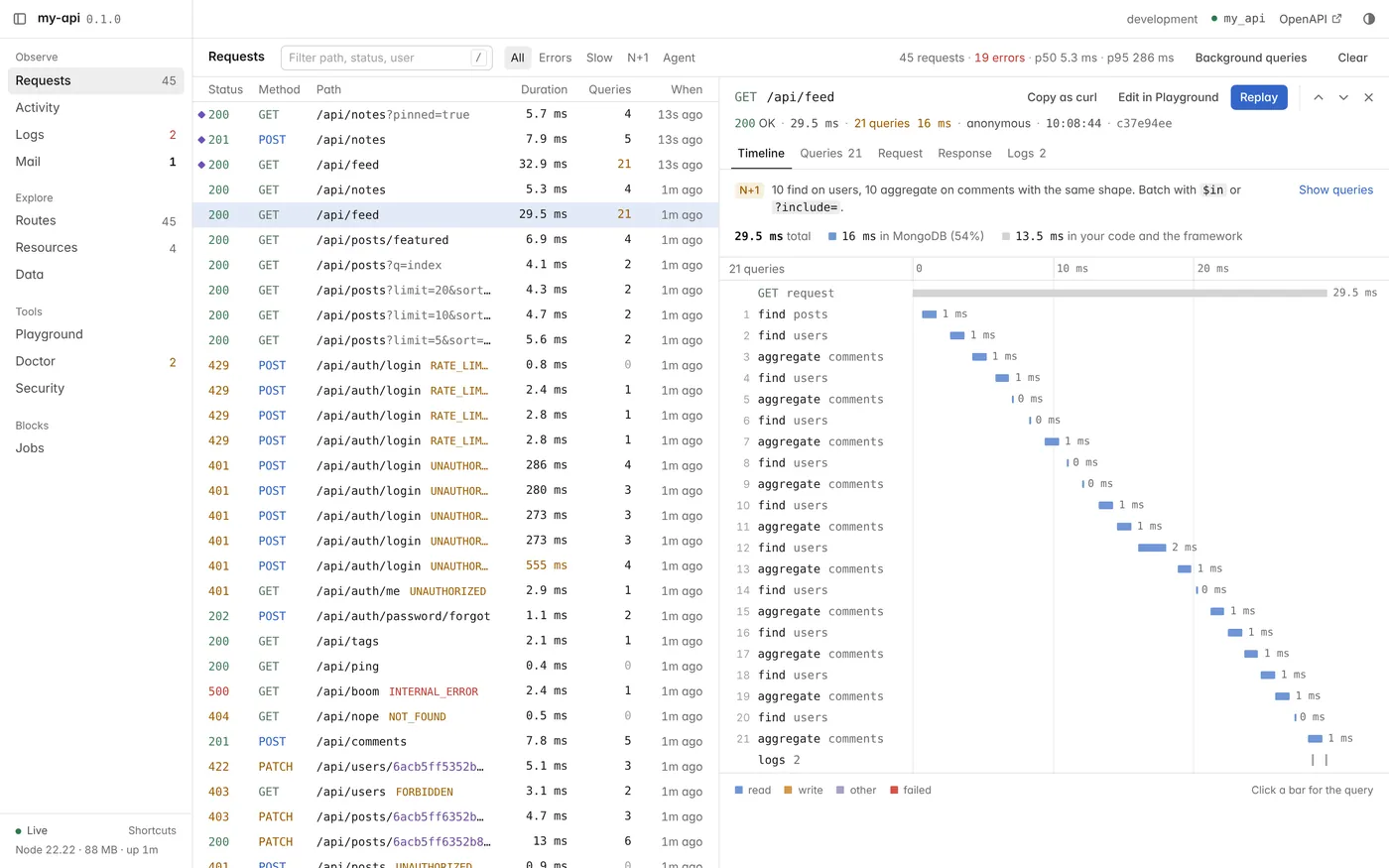1389x868 pixels.
Task: Click the purple diamond on /api/feed 32.9 ms
Action: tap(201, 165)
